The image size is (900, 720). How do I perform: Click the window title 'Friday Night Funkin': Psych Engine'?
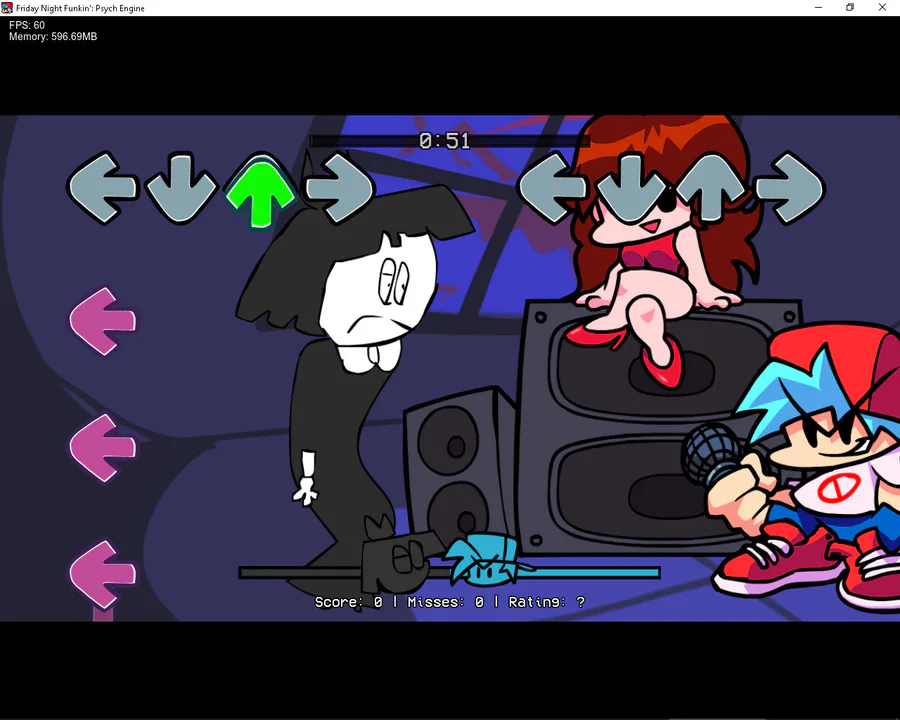click(80, 8)
